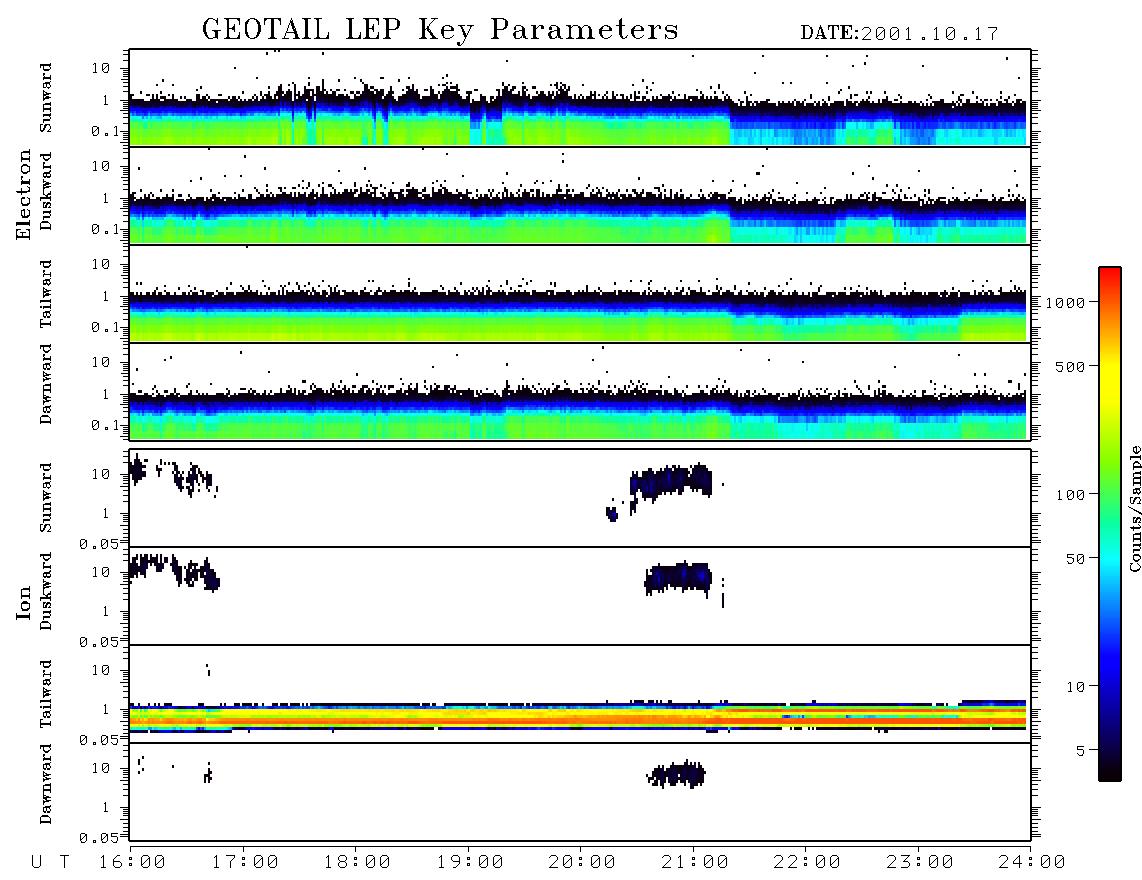Image resolution: width=1142 pixels, height=880 pixels.
Task: Click the 'GEOTAIL LEP Key Parameters' title
Action: 440,30
